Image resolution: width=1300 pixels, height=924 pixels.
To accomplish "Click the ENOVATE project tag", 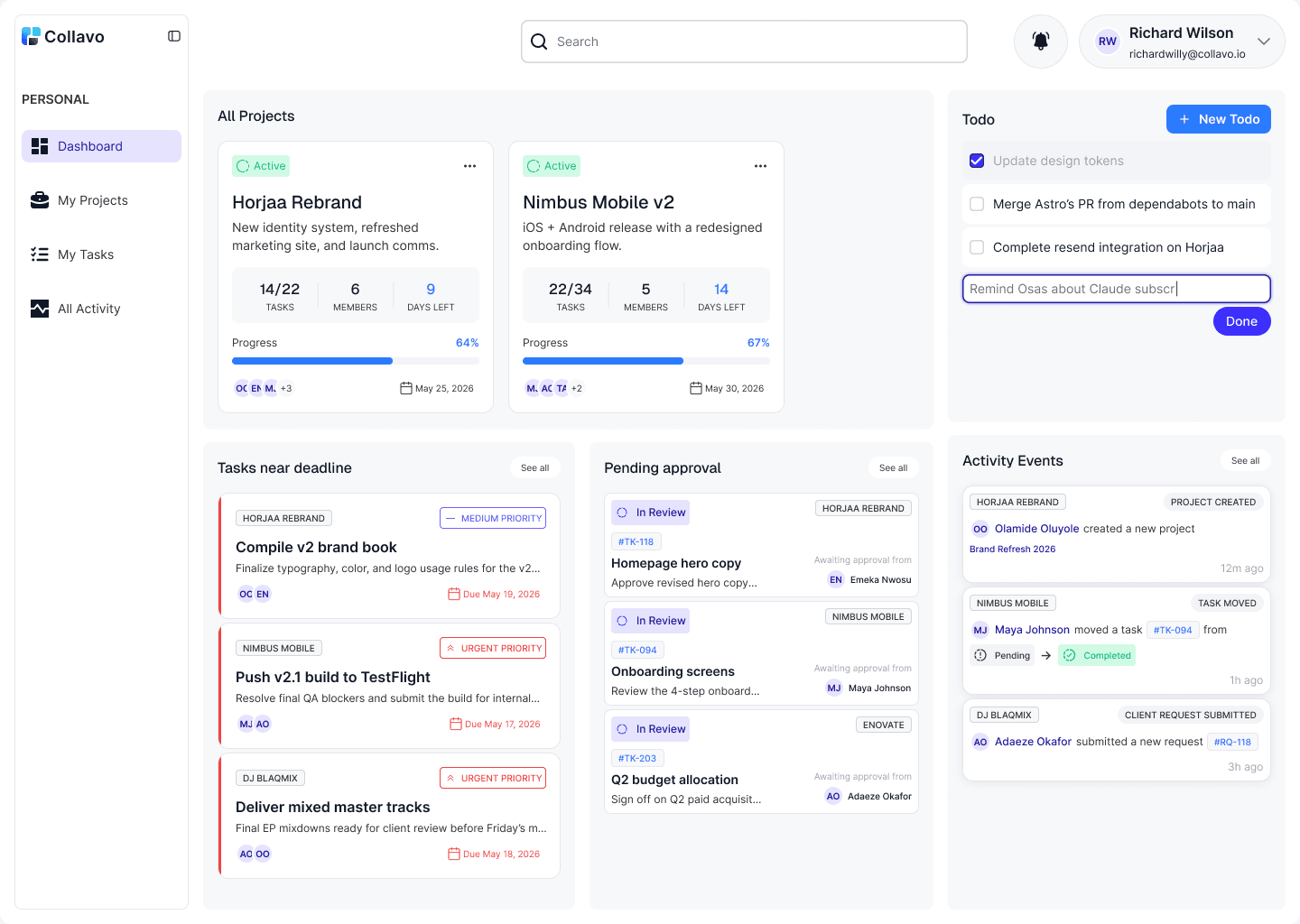I will click(x=884, y=725).
